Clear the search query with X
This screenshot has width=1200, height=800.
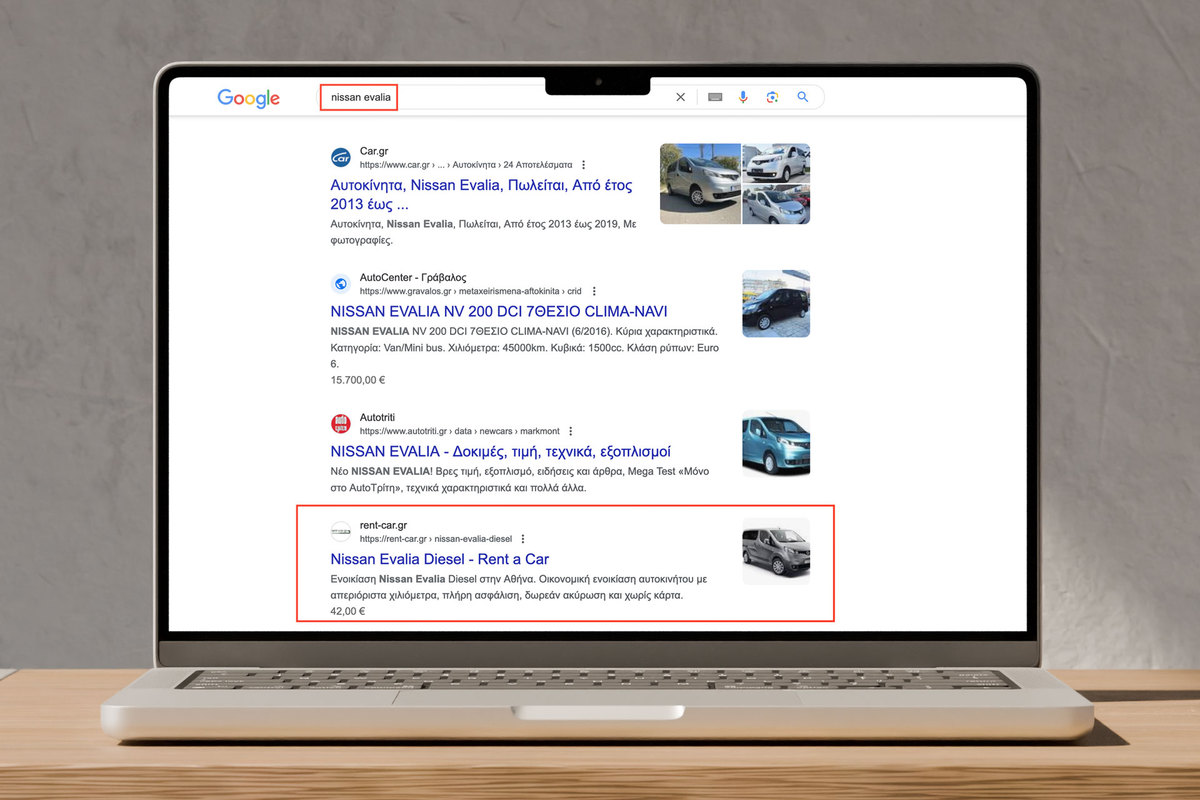click(x=681, y=97)
